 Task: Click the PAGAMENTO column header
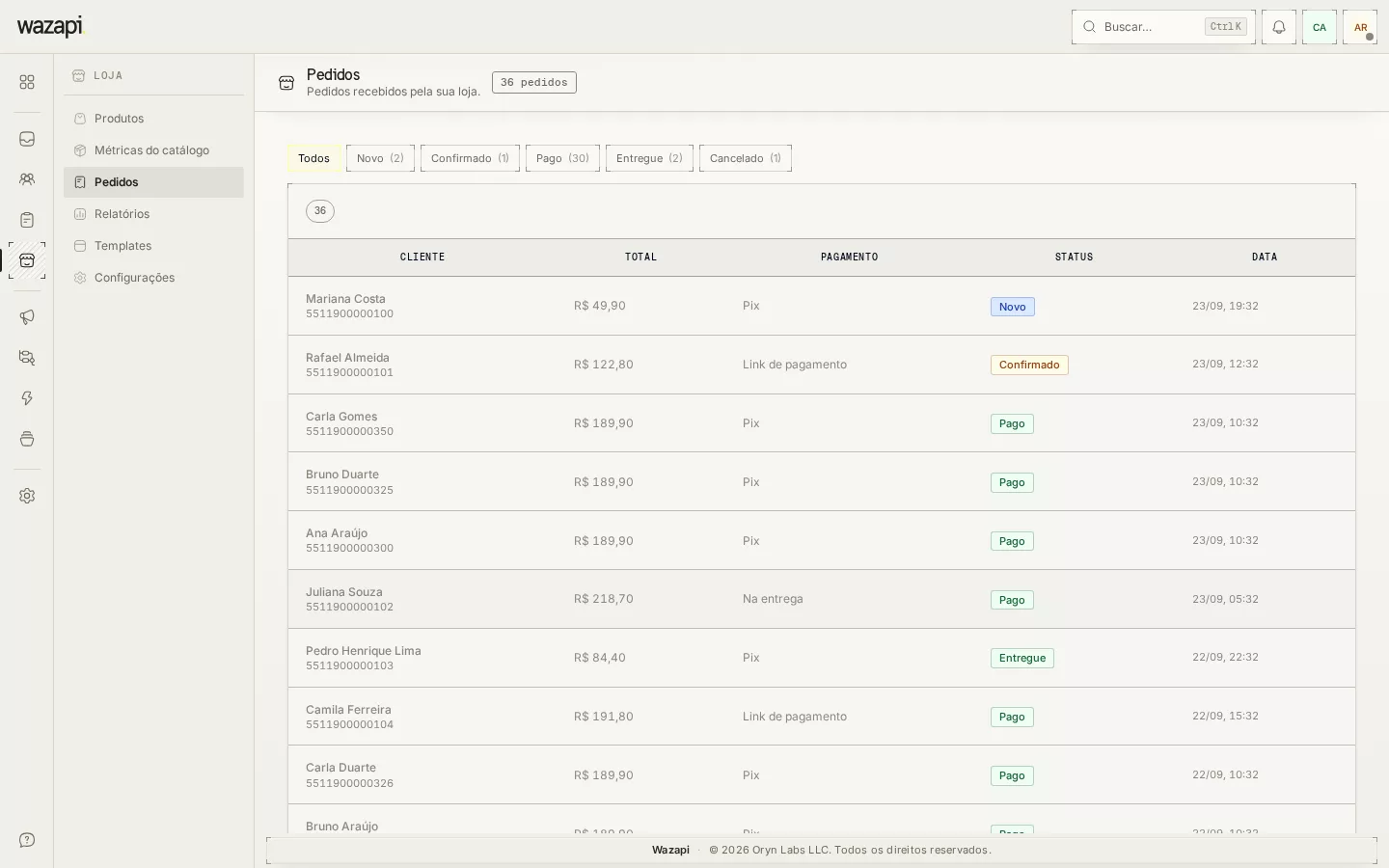(849, 258)
